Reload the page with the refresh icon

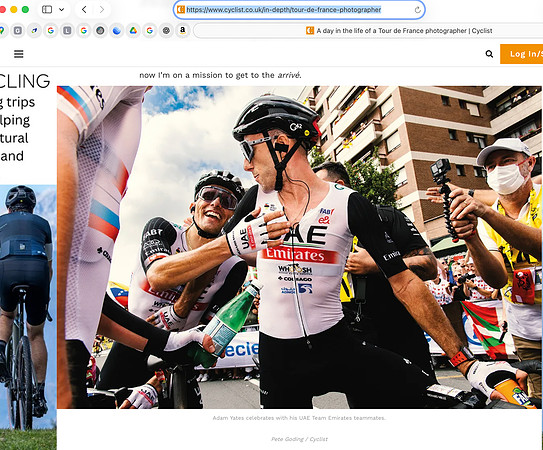(418, 10)
